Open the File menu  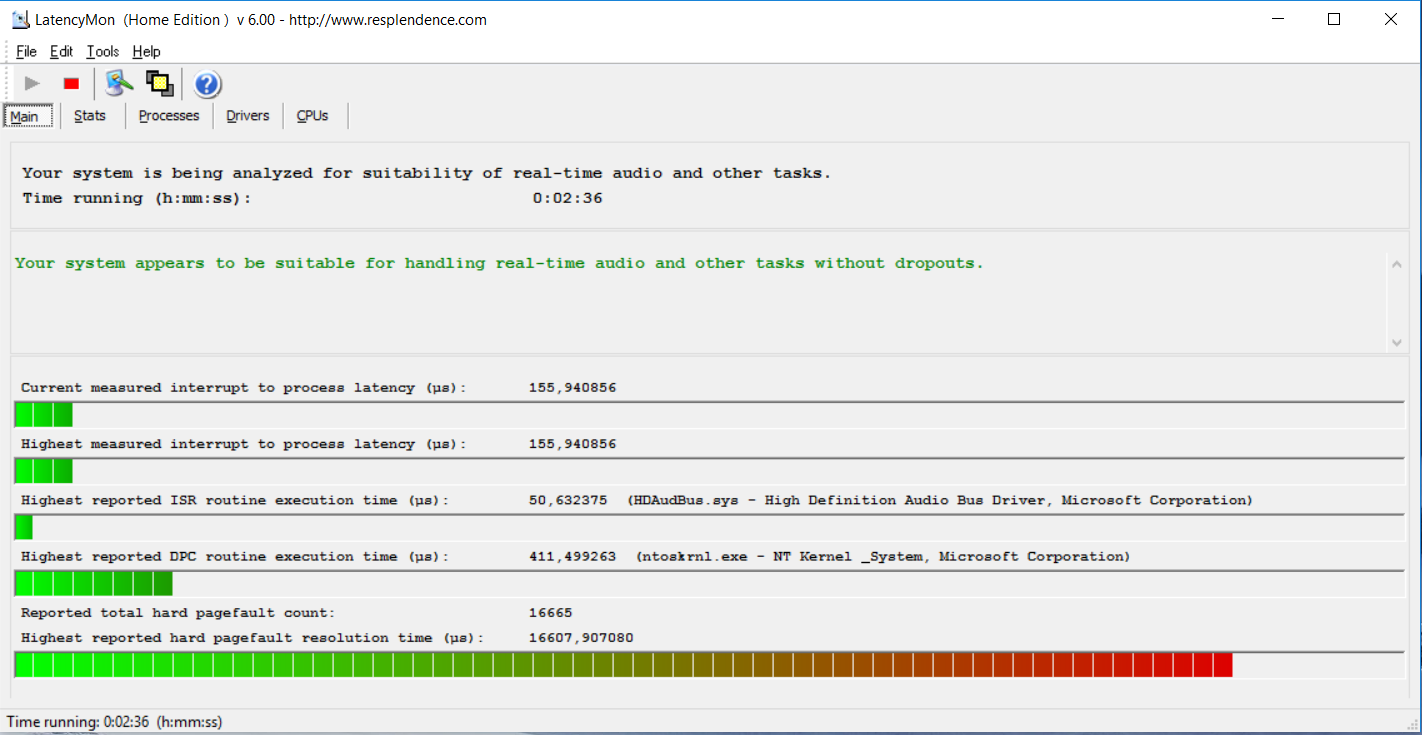(x=26, y=51)
